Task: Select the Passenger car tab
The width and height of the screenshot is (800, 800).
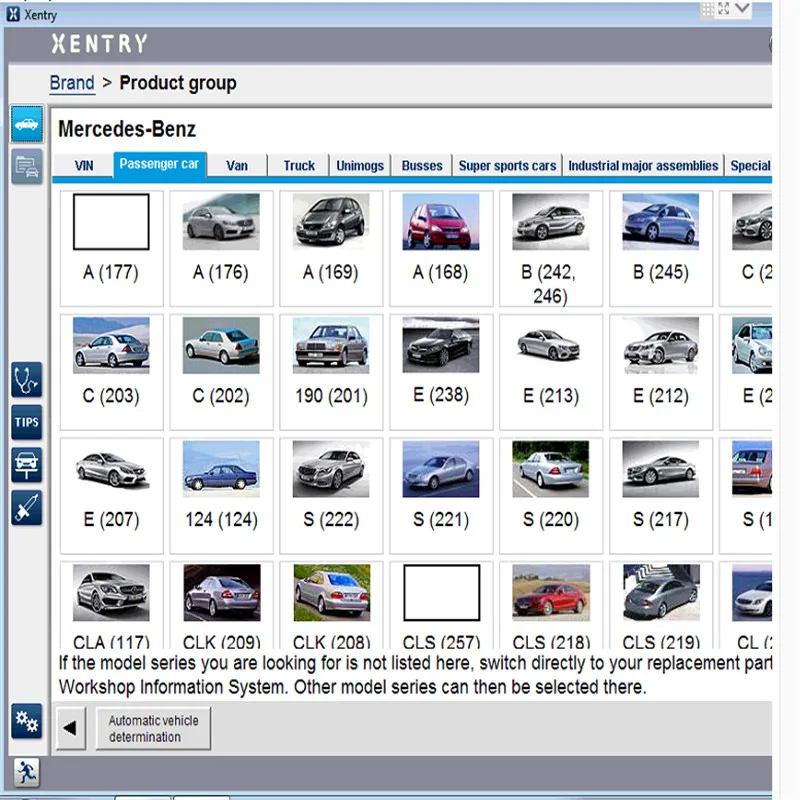Action: pyautogui.click(x=159, y=164)
